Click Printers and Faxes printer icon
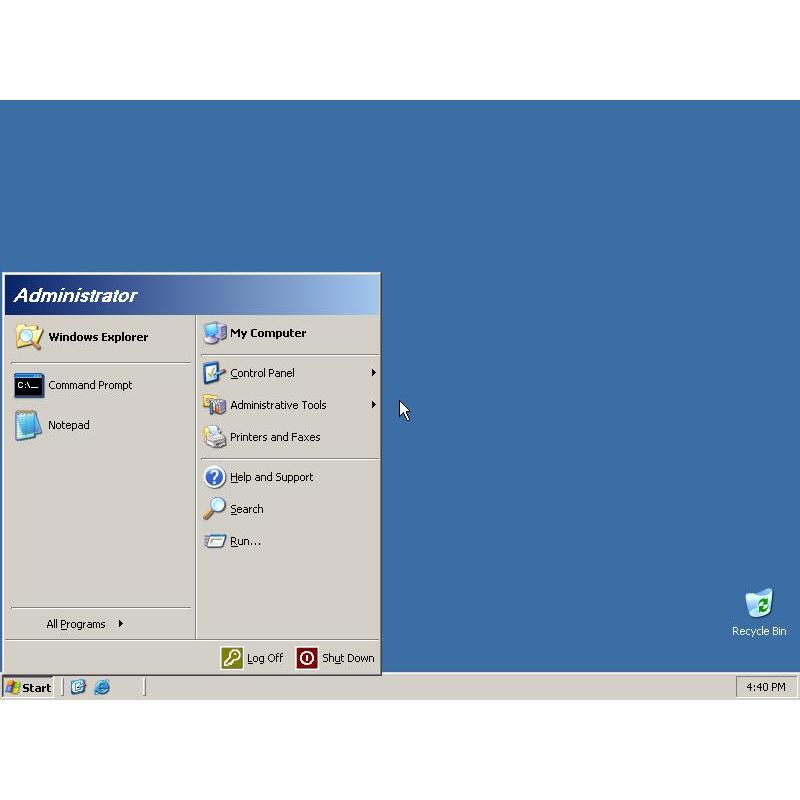Image resolution: width=800 pixels, height=800 pixels. click(214, 437)
